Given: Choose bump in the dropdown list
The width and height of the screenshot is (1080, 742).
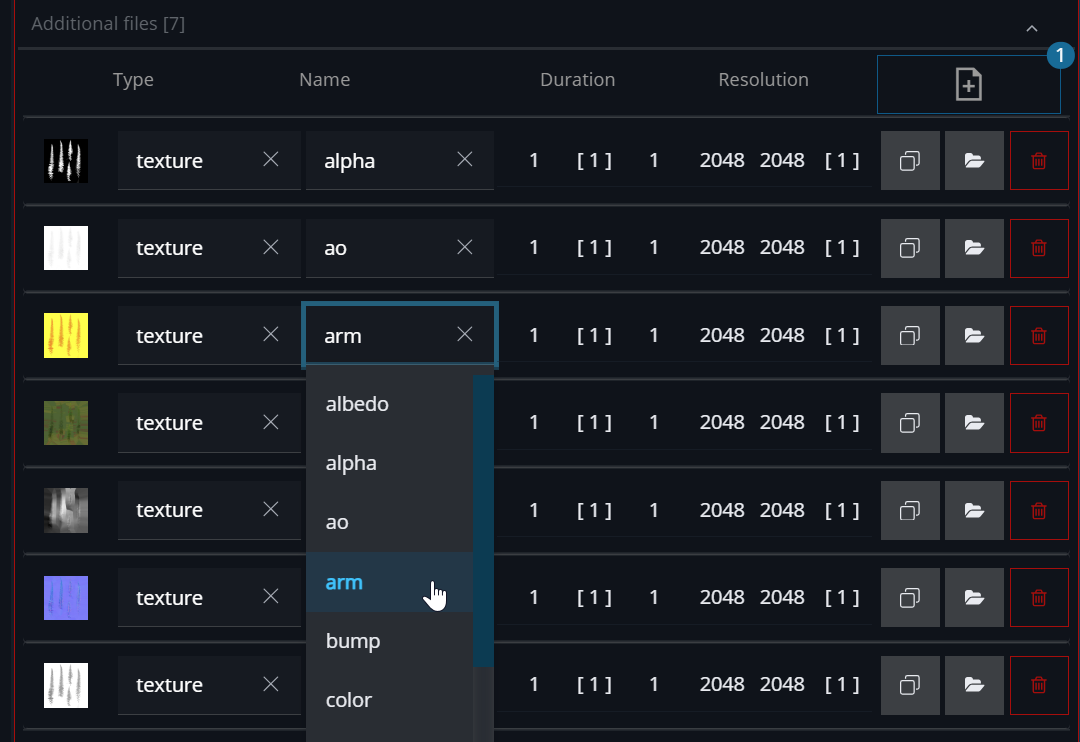Looking at the screenshot, I should tap(353, 641).
